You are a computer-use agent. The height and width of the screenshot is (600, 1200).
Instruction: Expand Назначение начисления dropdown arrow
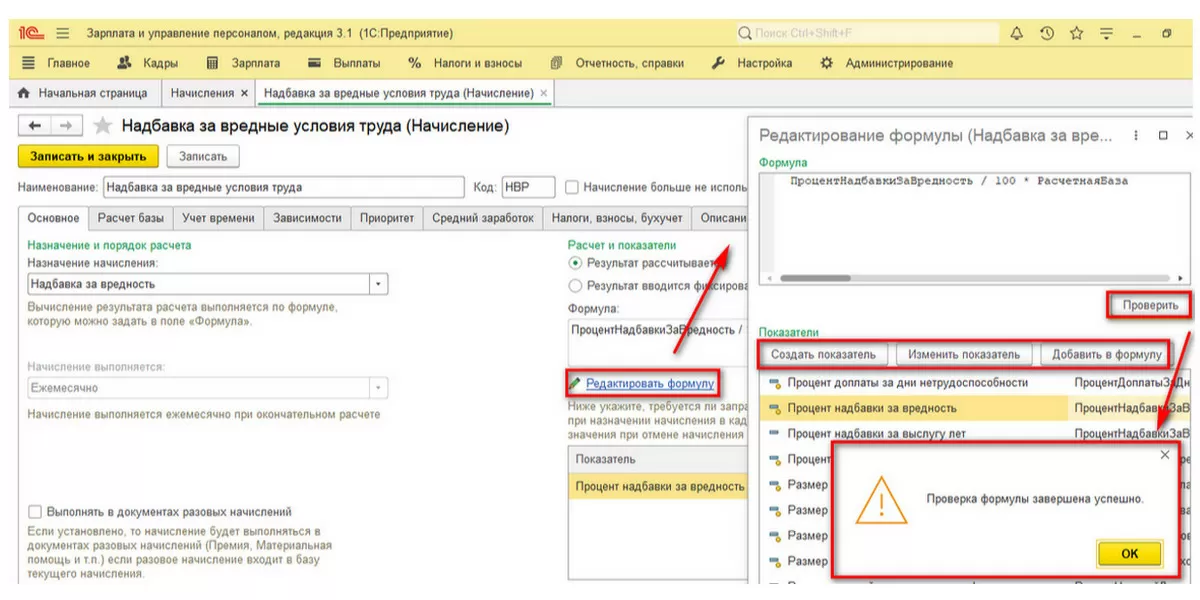point(378,284)
